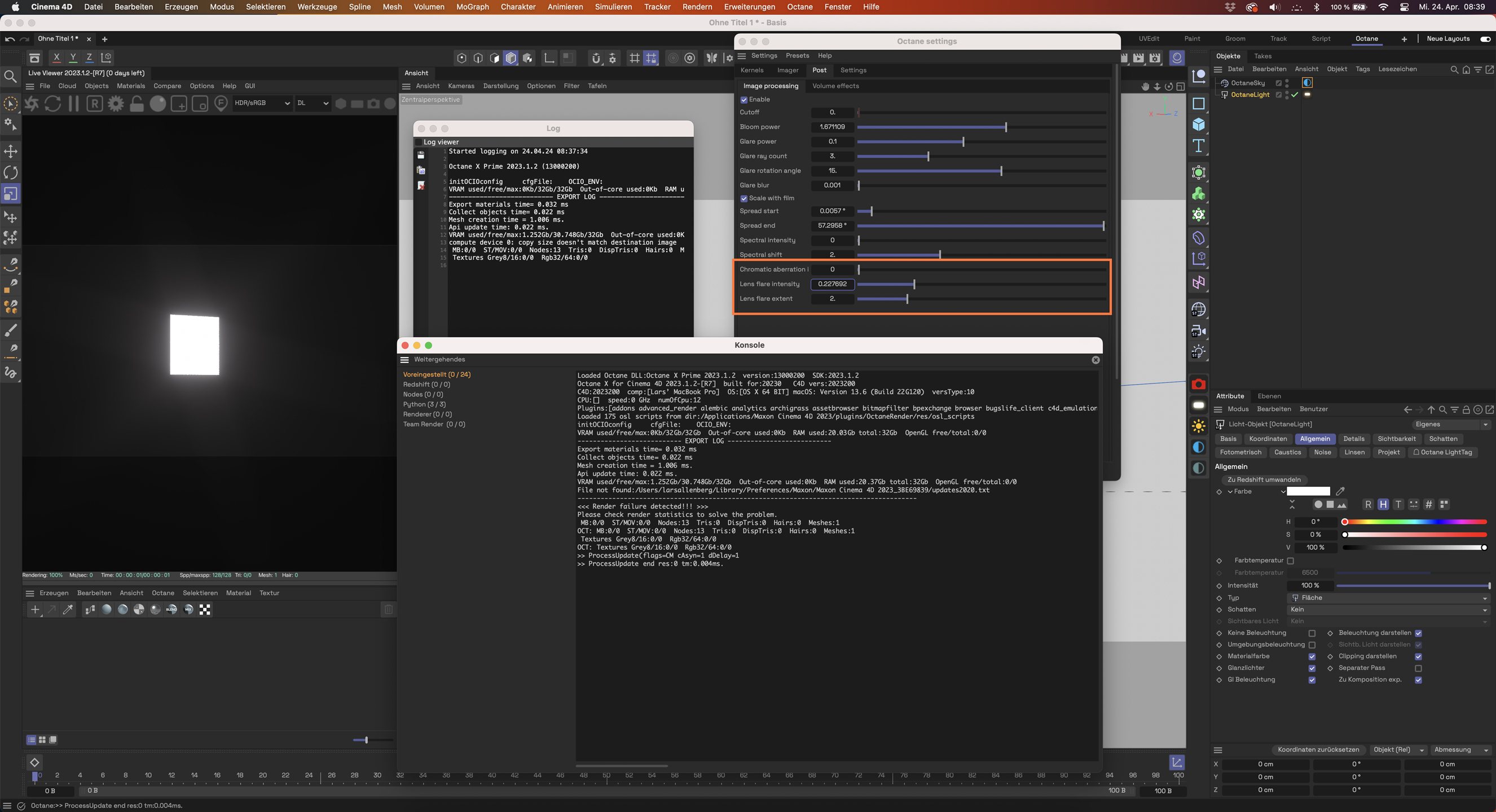Open the Schatten Kein dropdown
The image size is (1496, 812).
click(1388, 610)
